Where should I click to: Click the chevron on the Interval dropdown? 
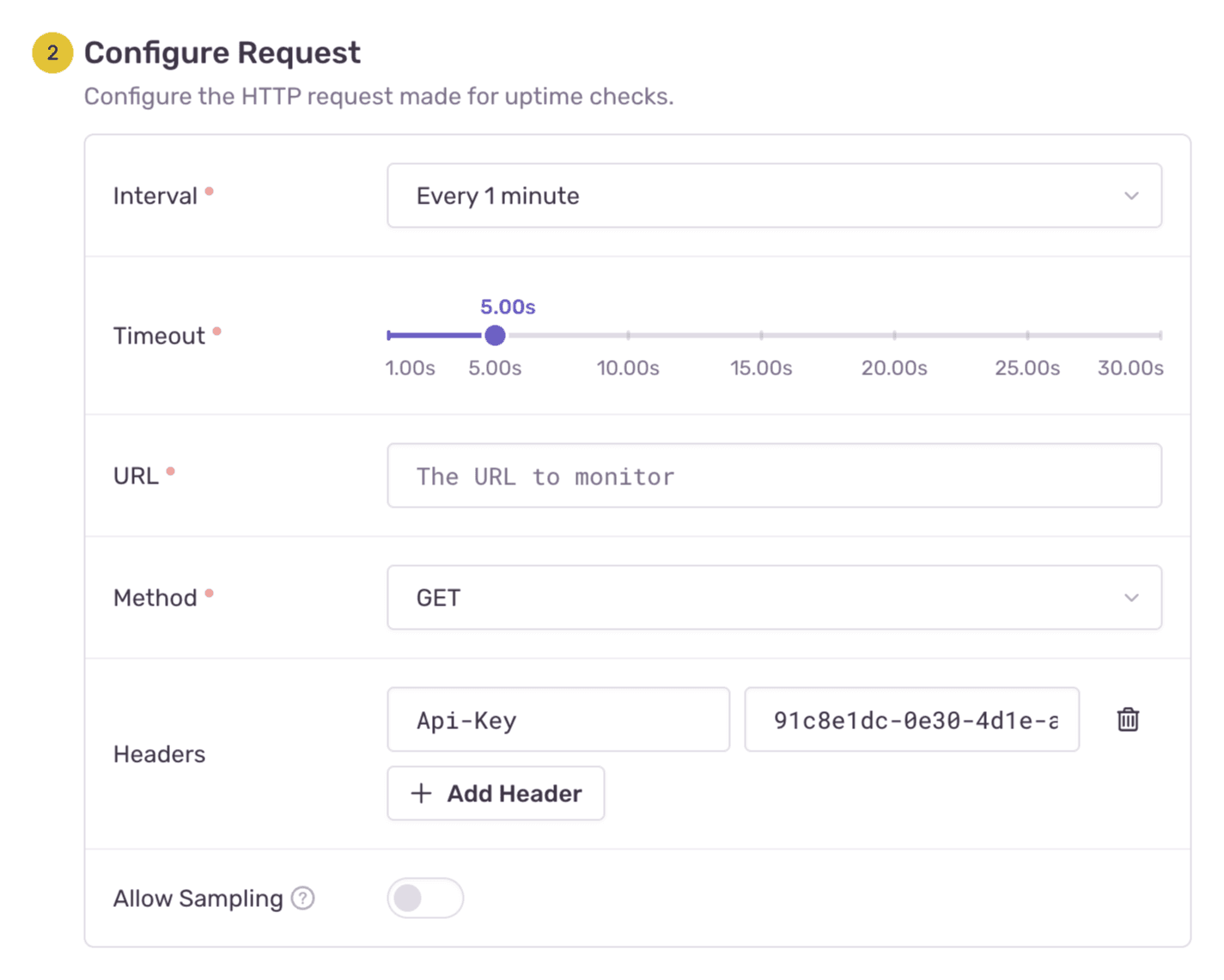coord(1131,196)
